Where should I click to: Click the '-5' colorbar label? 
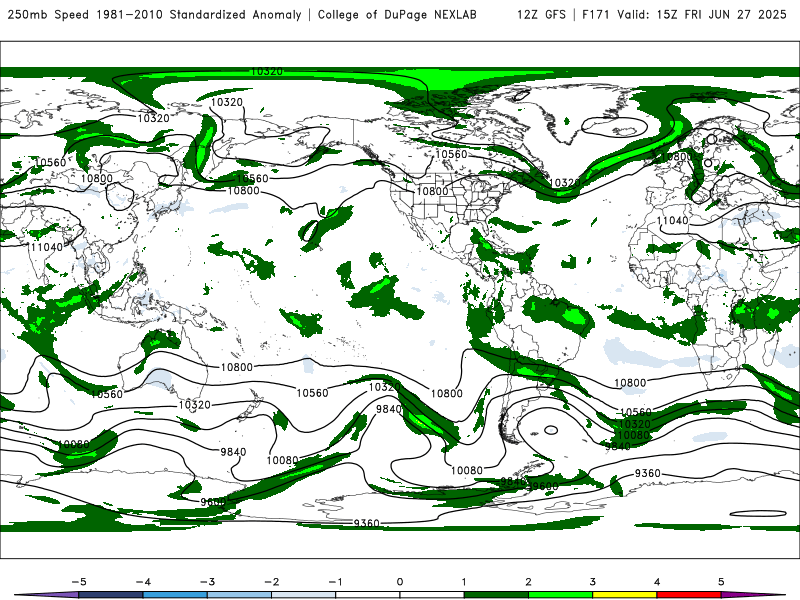click(79, 582)
